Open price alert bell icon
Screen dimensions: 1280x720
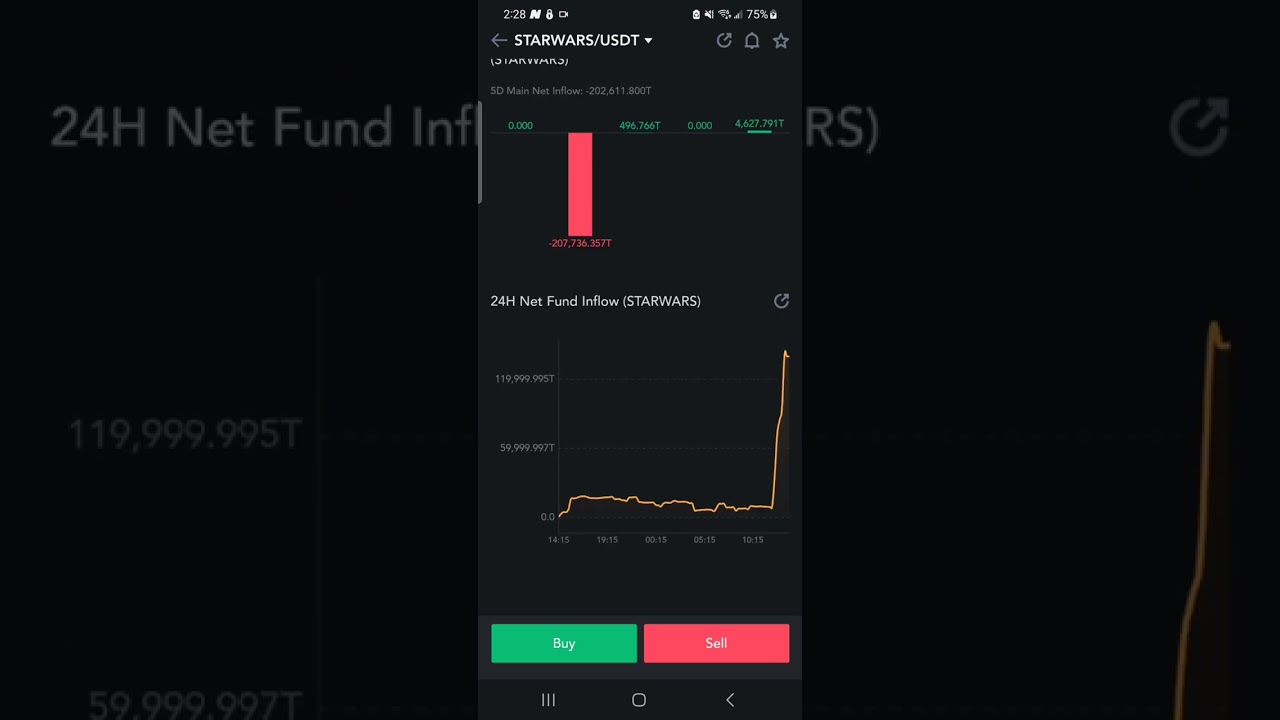coord(752,40)
